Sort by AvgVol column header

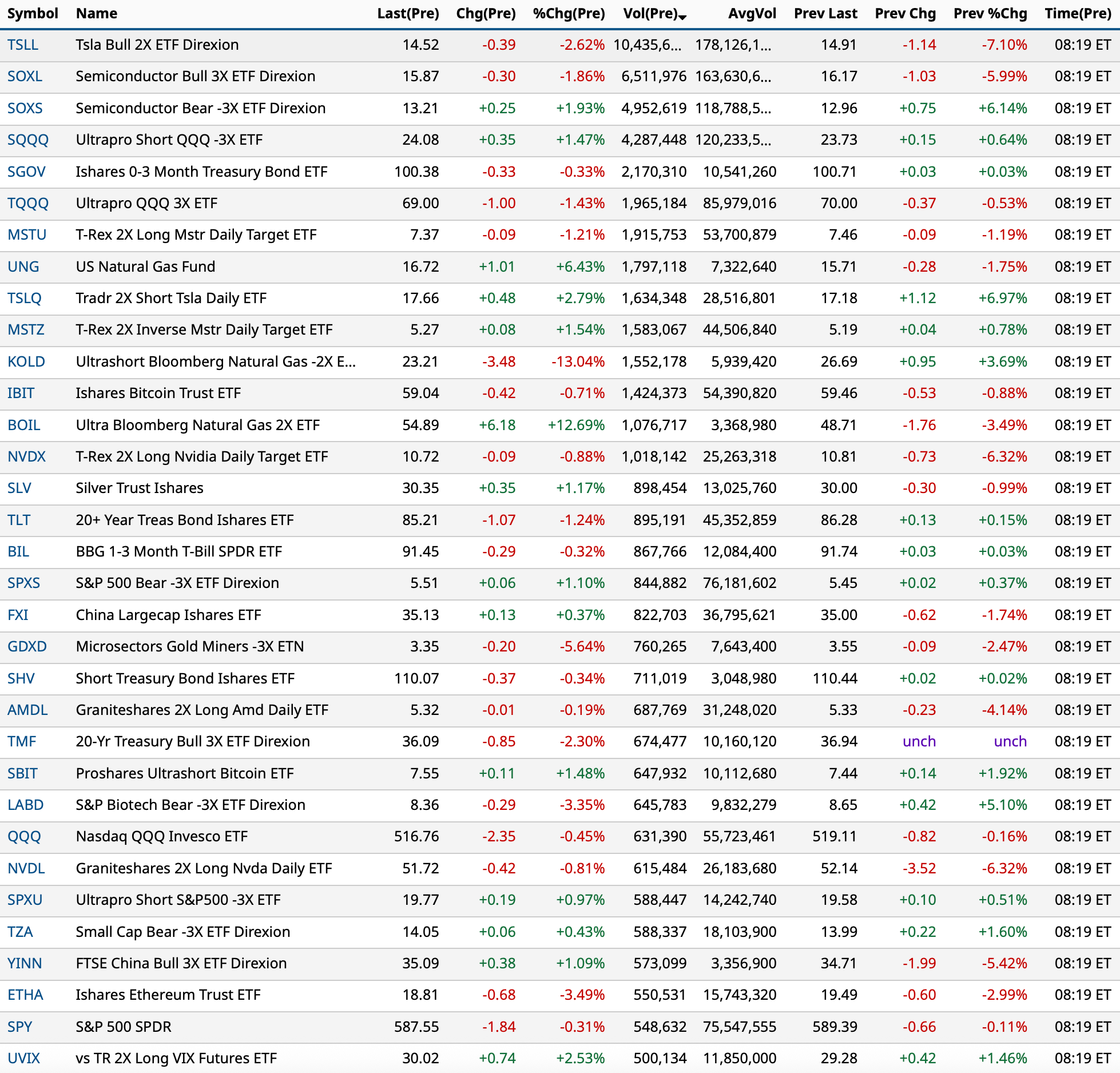752,13
